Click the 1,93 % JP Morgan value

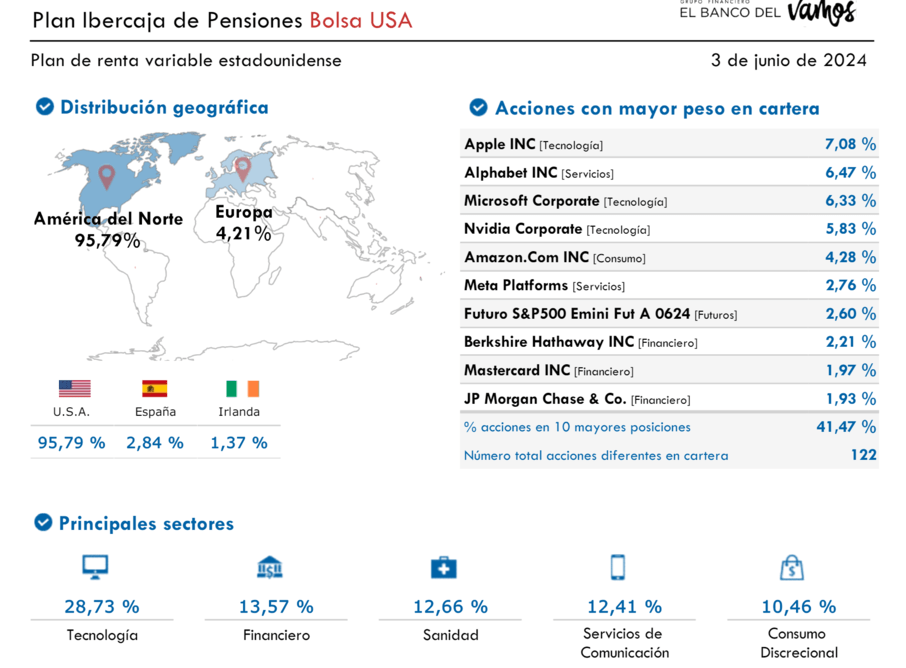coord(850,399)
